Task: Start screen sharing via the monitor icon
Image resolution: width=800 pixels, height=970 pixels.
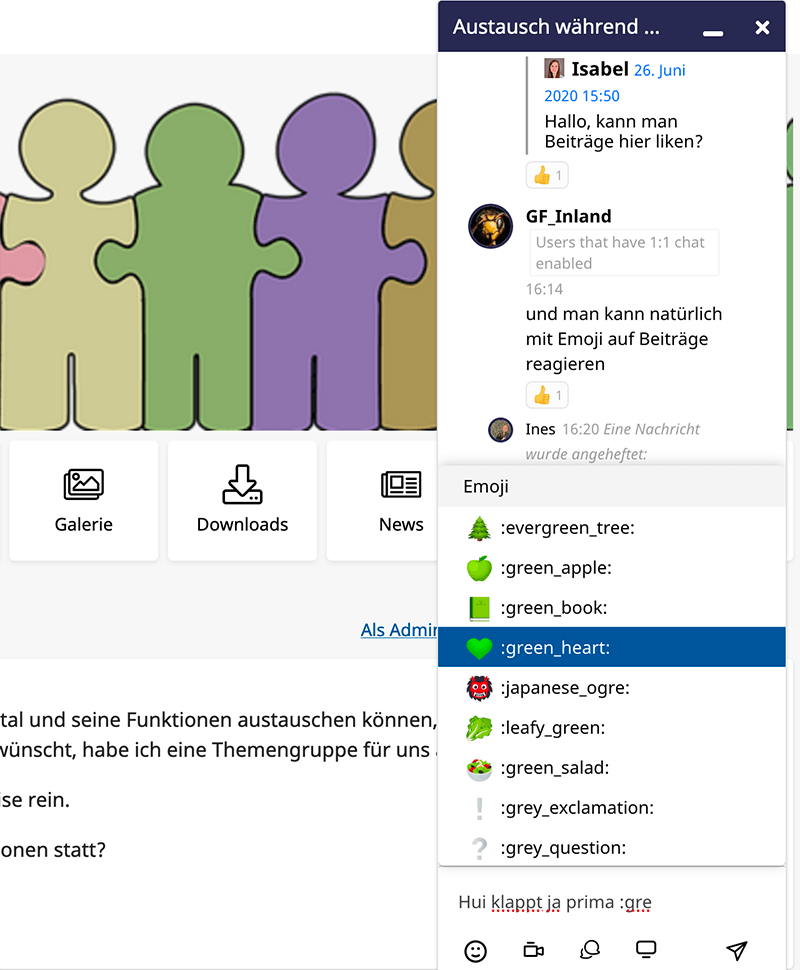Action: point(645,948)
